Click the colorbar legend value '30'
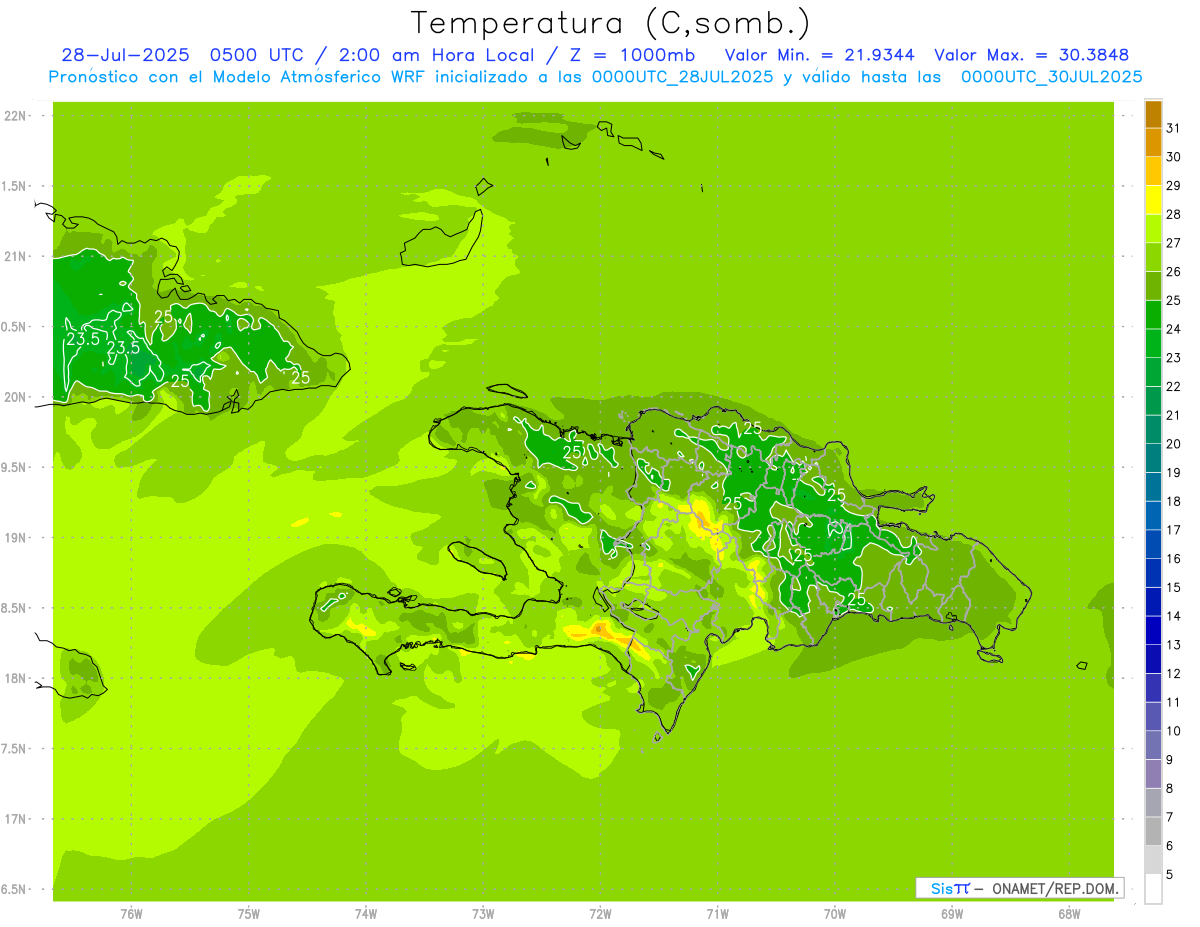This screenshot has height=927, width=1200. pos(1173,157)
